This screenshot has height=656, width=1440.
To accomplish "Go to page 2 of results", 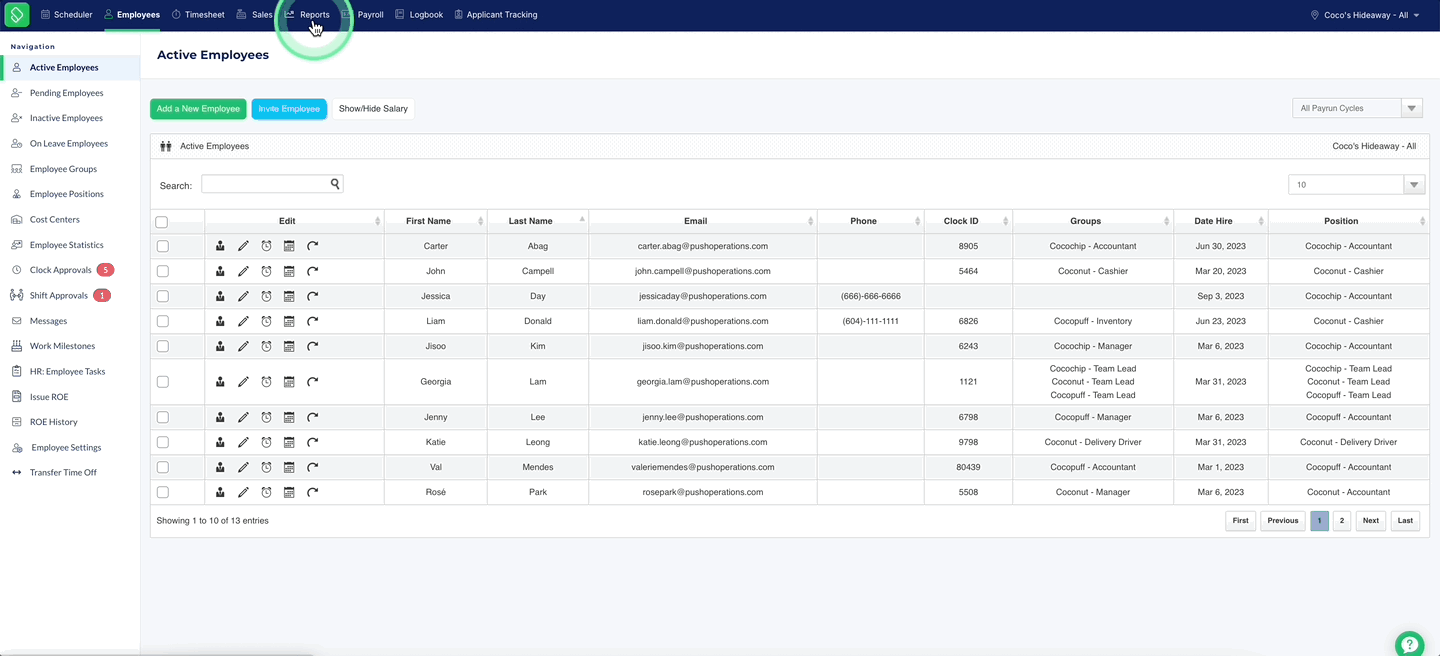I will [1342, 520].
